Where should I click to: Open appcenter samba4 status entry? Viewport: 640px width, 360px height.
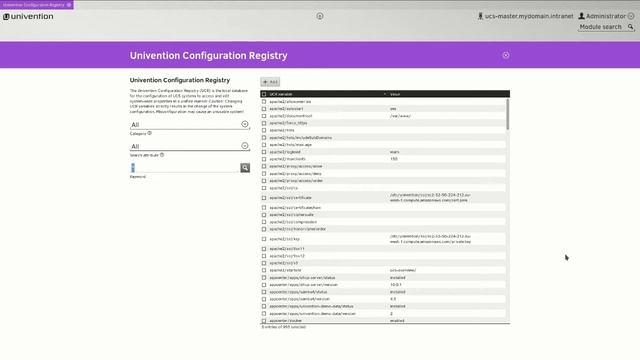[x=298, y=292]
